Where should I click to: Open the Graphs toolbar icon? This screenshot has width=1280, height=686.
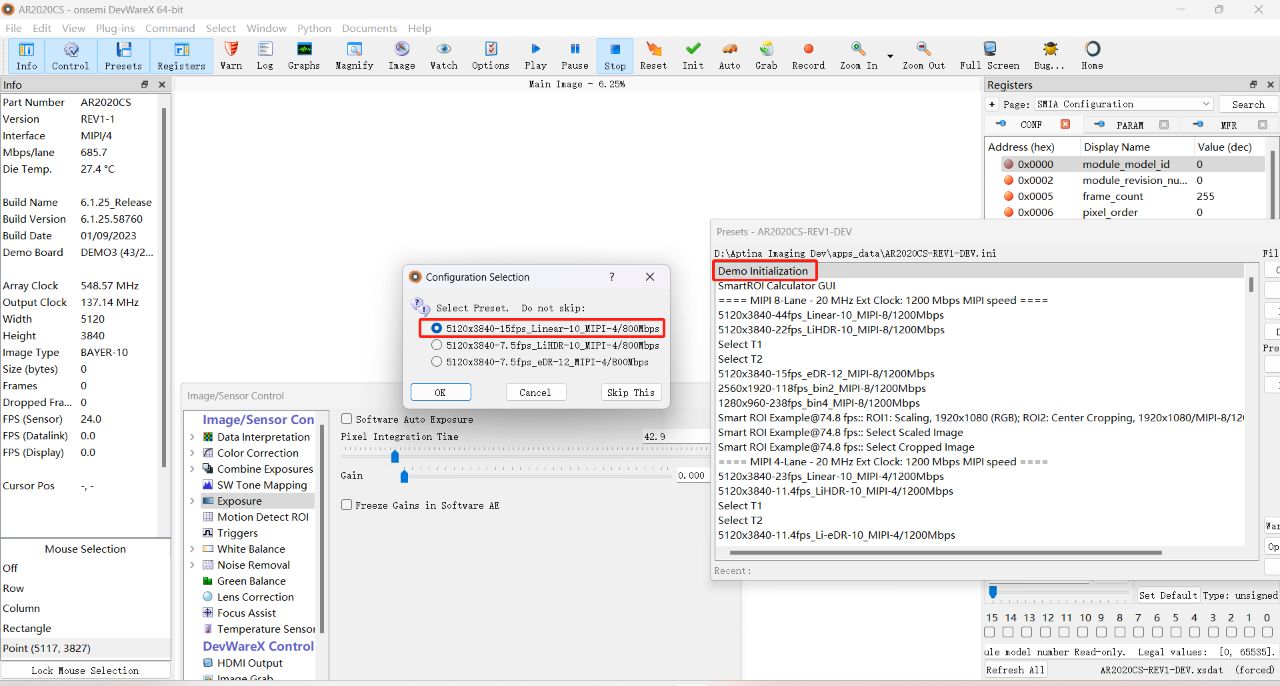tap(304, 55)
